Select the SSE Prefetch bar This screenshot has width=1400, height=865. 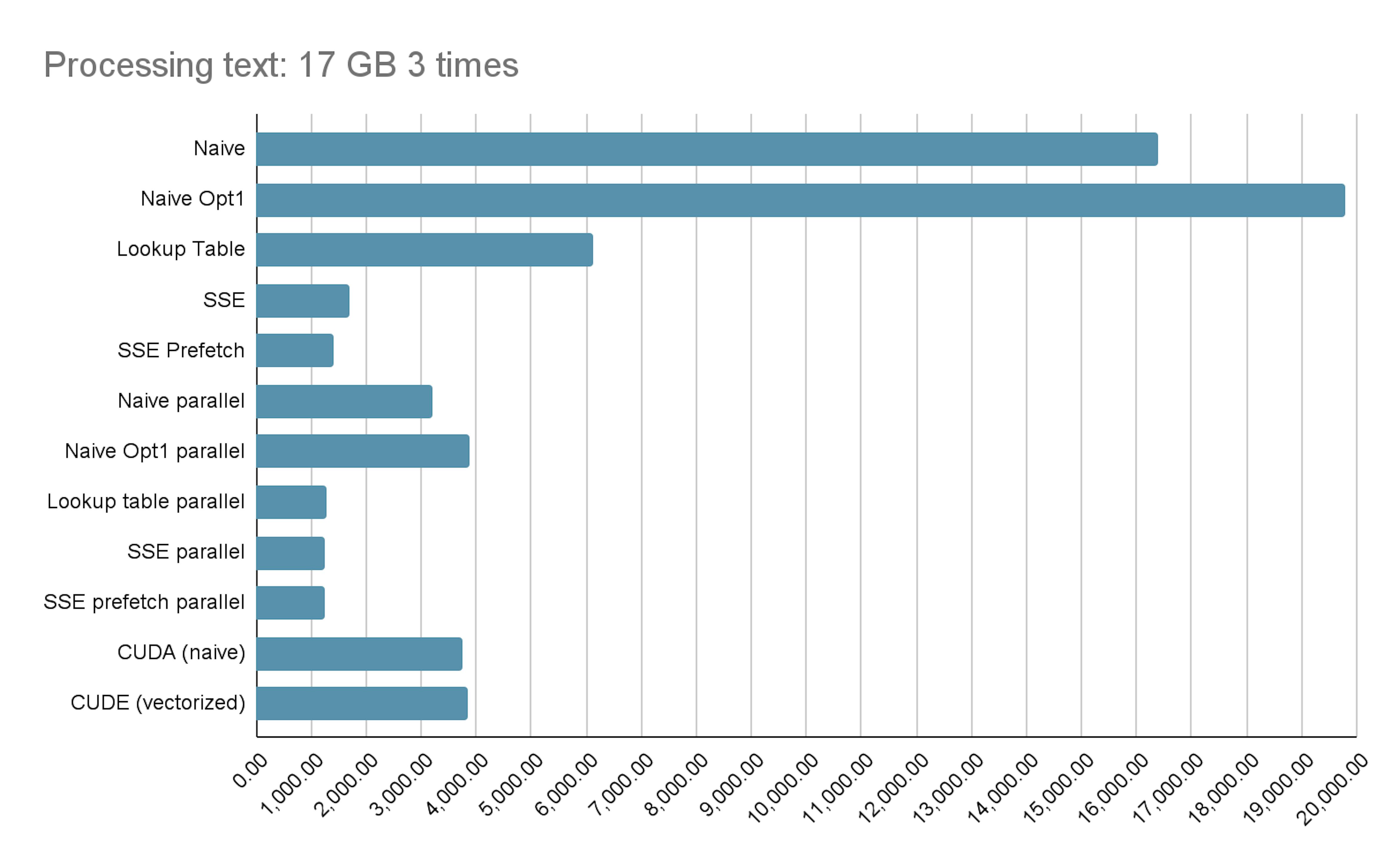pos(295,351)
